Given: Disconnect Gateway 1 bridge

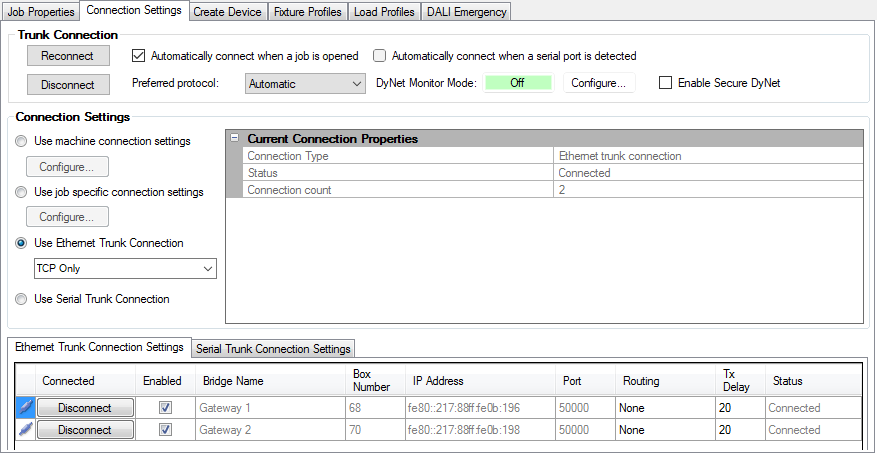Looking at the screenshot, I should (x=85, y=408).
